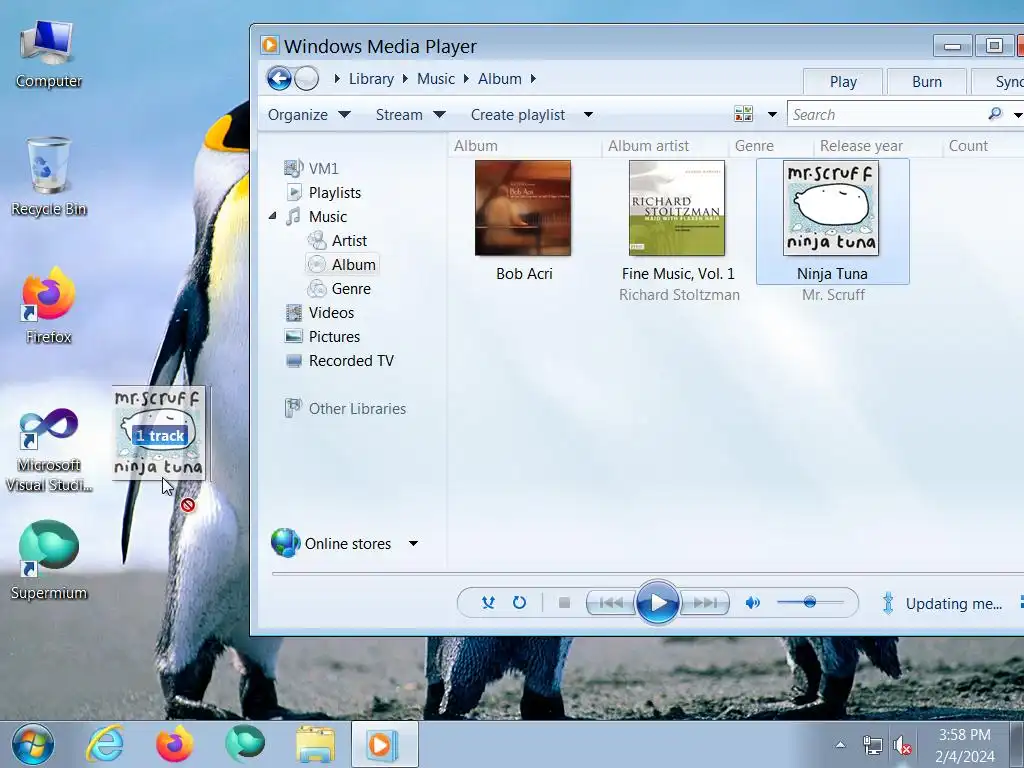Image resolution: width=1024 pixels, height=768 pixels.
Task: Expand the arrow after Album breadcrumb
Action: (x=533, y=79)
